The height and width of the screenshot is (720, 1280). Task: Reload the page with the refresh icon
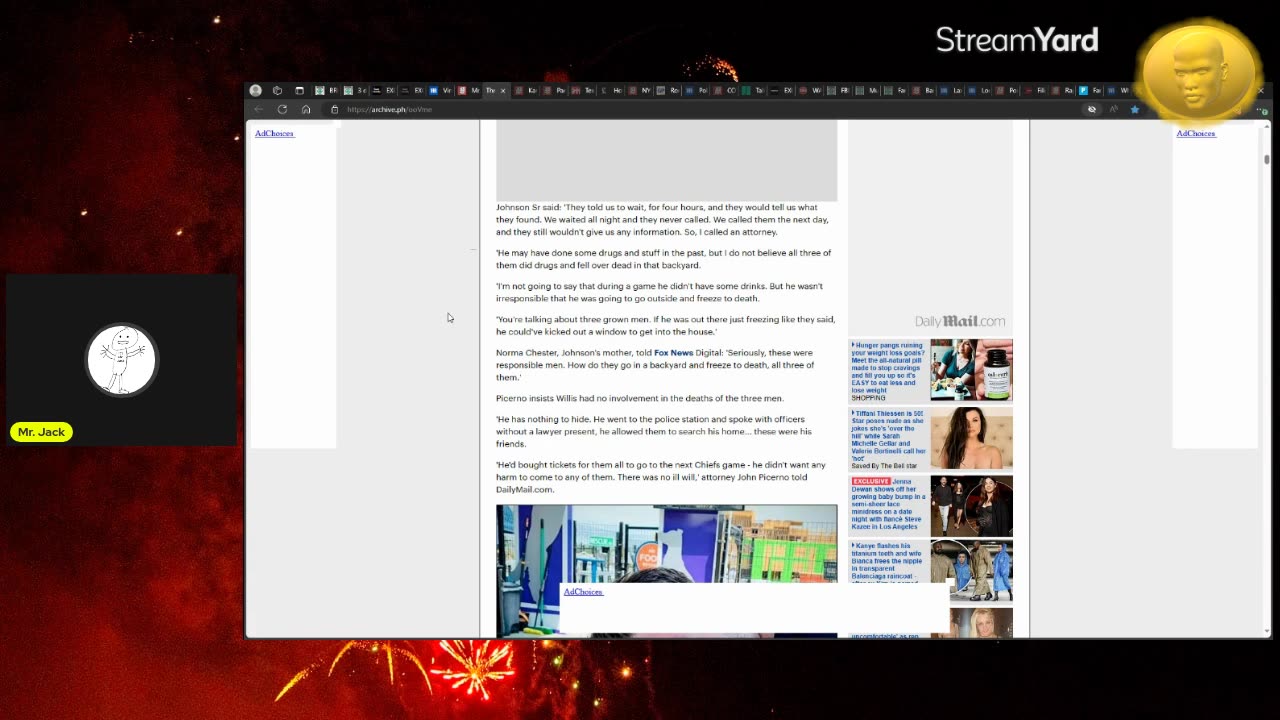[x=282, y=109]
